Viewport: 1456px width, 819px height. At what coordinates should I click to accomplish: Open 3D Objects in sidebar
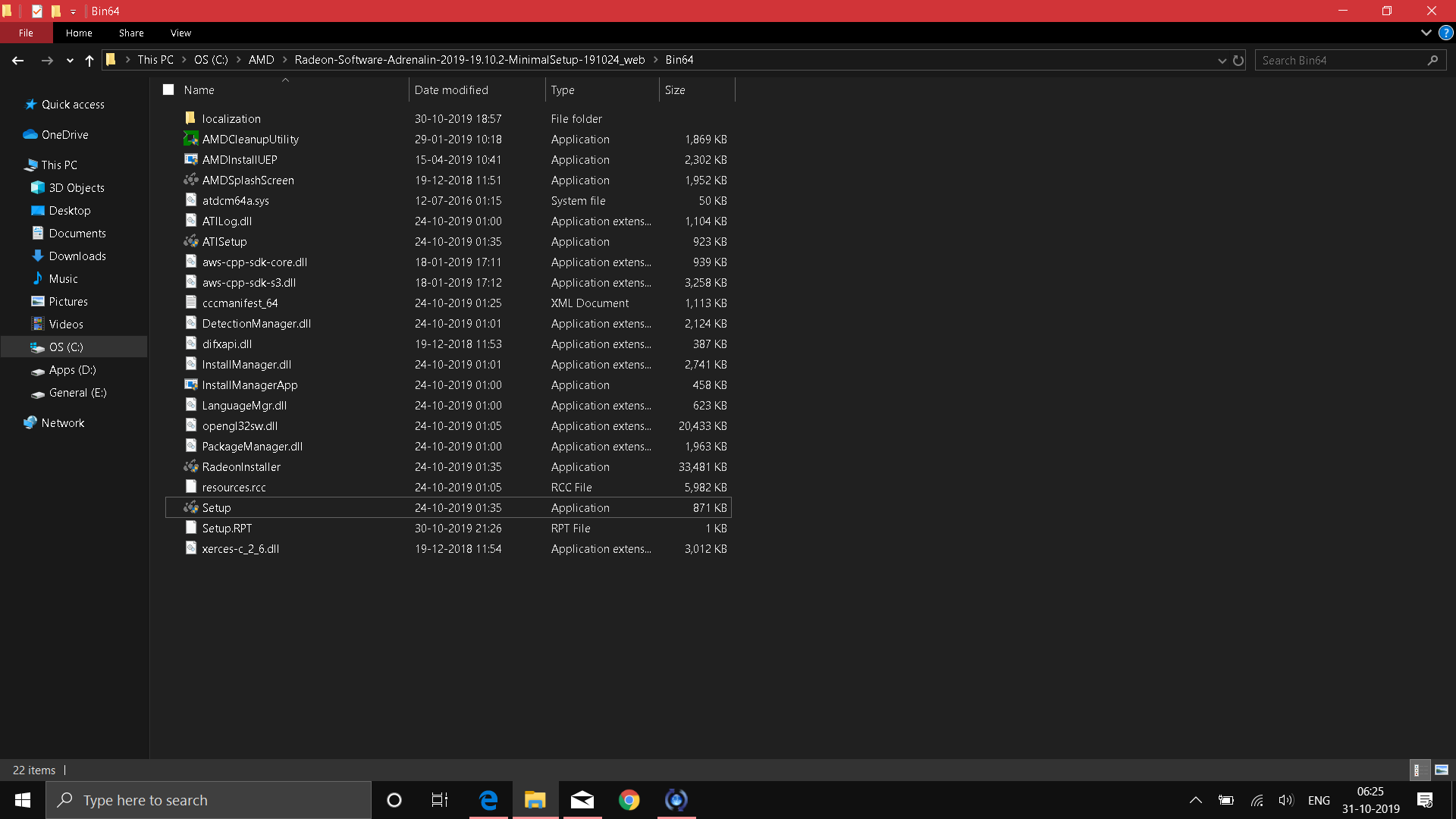point(77,188)
